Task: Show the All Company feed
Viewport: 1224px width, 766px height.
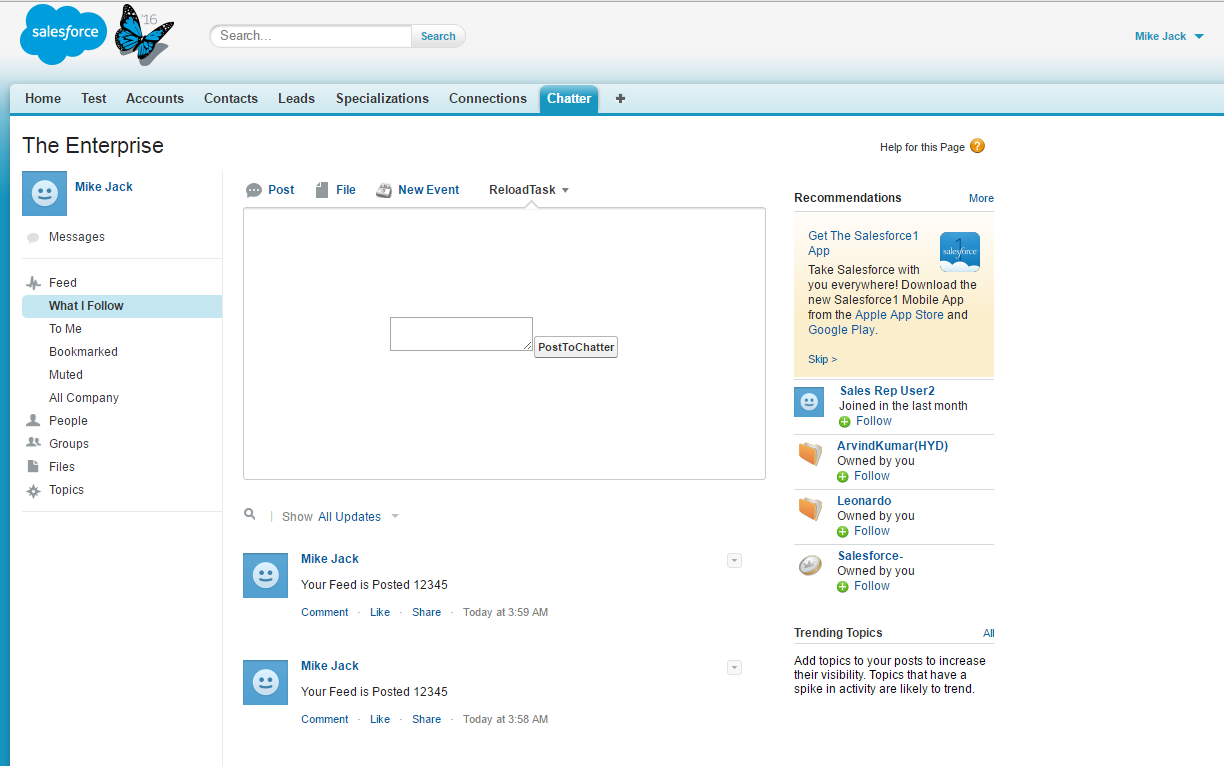Action: (x=84, y=398)
